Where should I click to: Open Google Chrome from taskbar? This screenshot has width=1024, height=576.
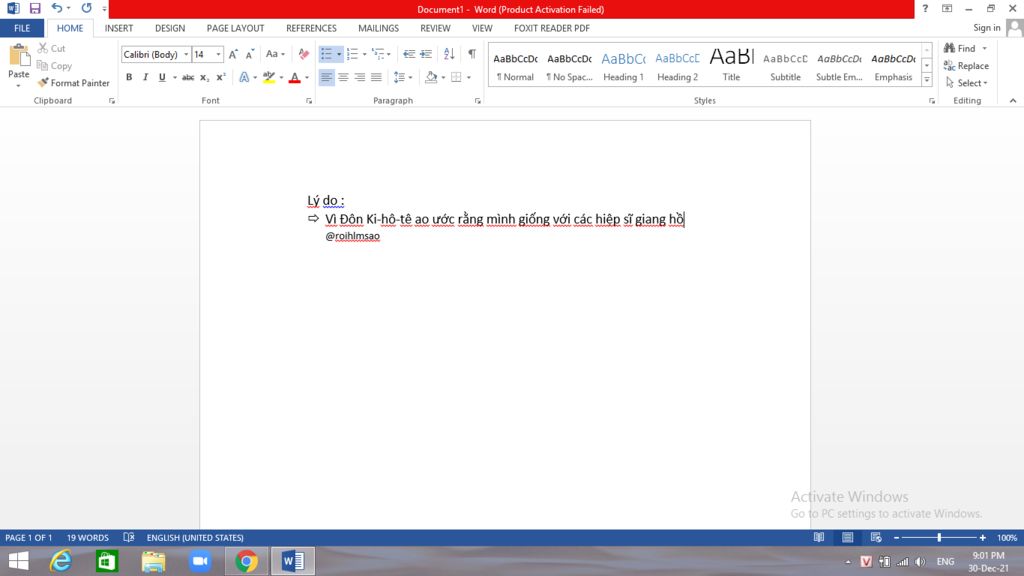point(246,561)
